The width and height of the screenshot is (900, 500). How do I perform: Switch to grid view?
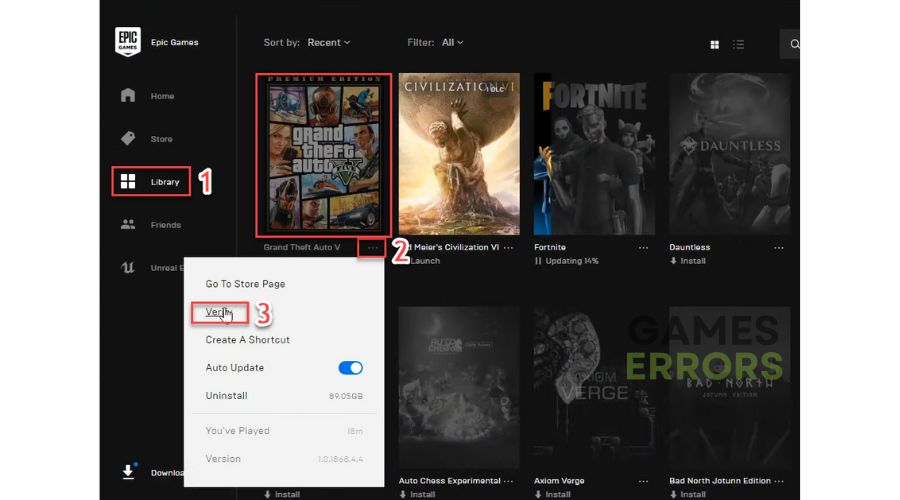(x=715, y=44)
